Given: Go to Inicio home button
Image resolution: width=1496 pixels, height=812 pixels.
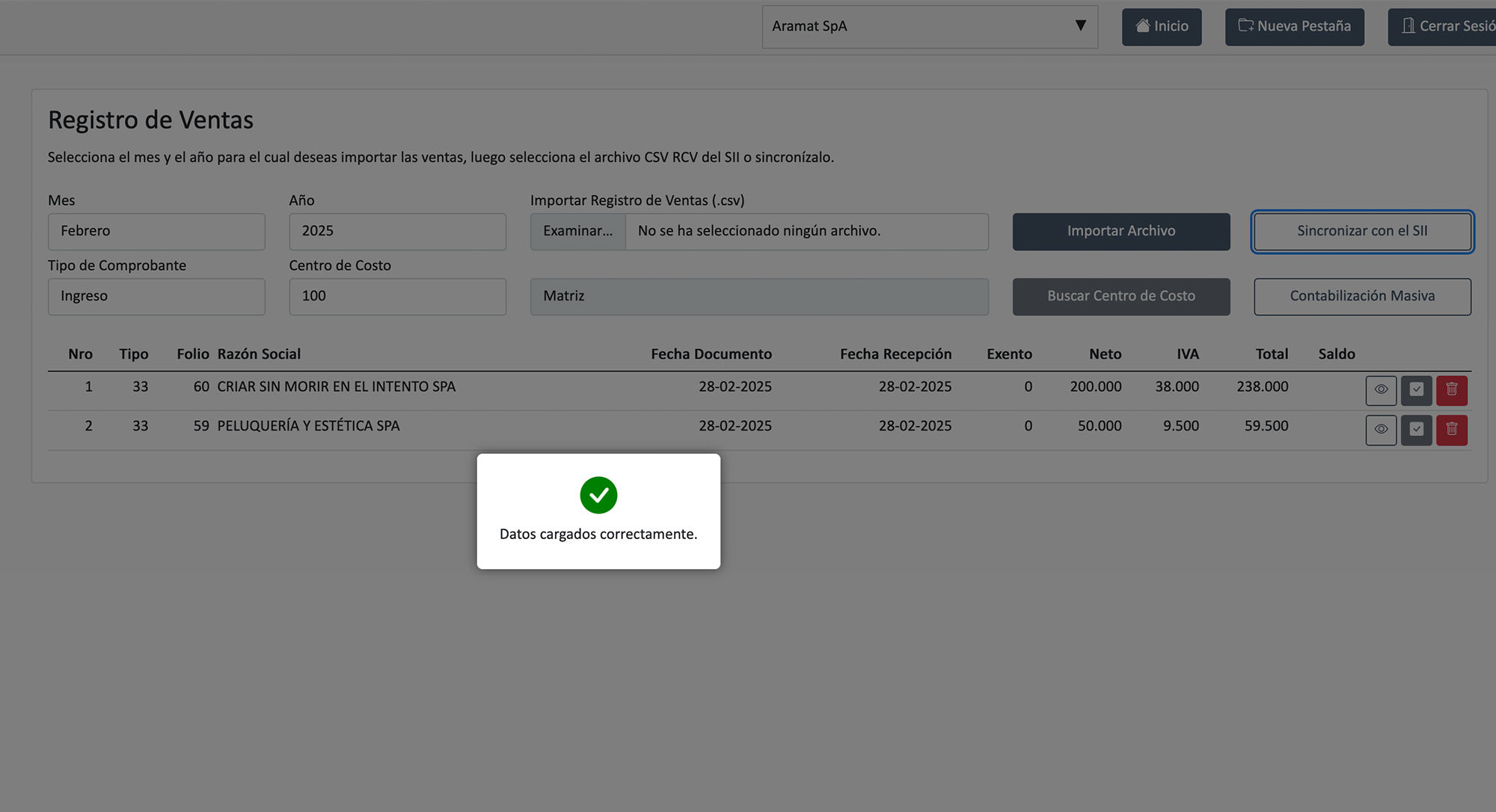Looking at the screenshot, I should tap(1162, 27).
